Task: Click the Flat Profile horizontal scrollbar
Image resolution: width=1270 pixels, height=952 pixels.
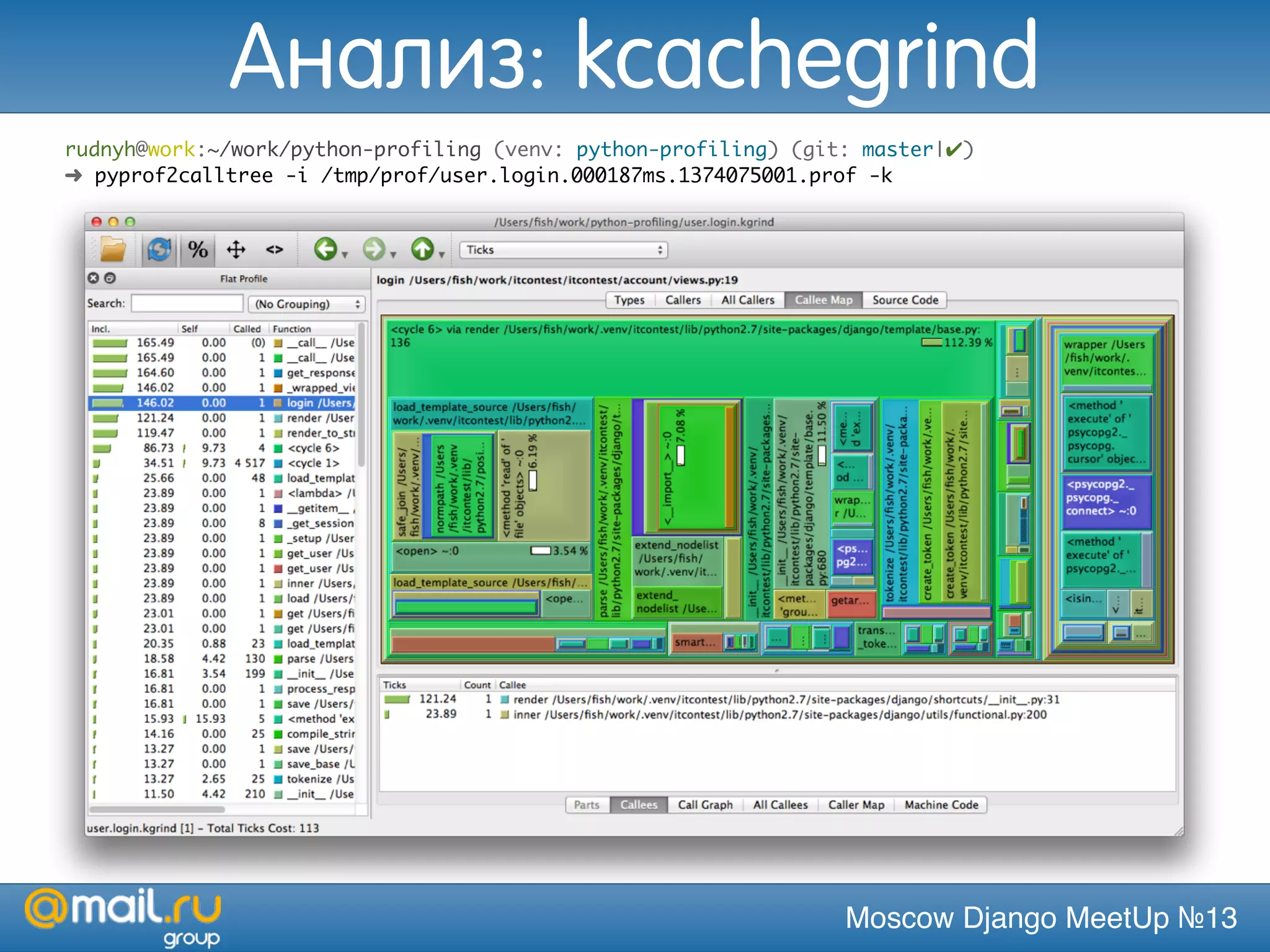Action: 158,809
